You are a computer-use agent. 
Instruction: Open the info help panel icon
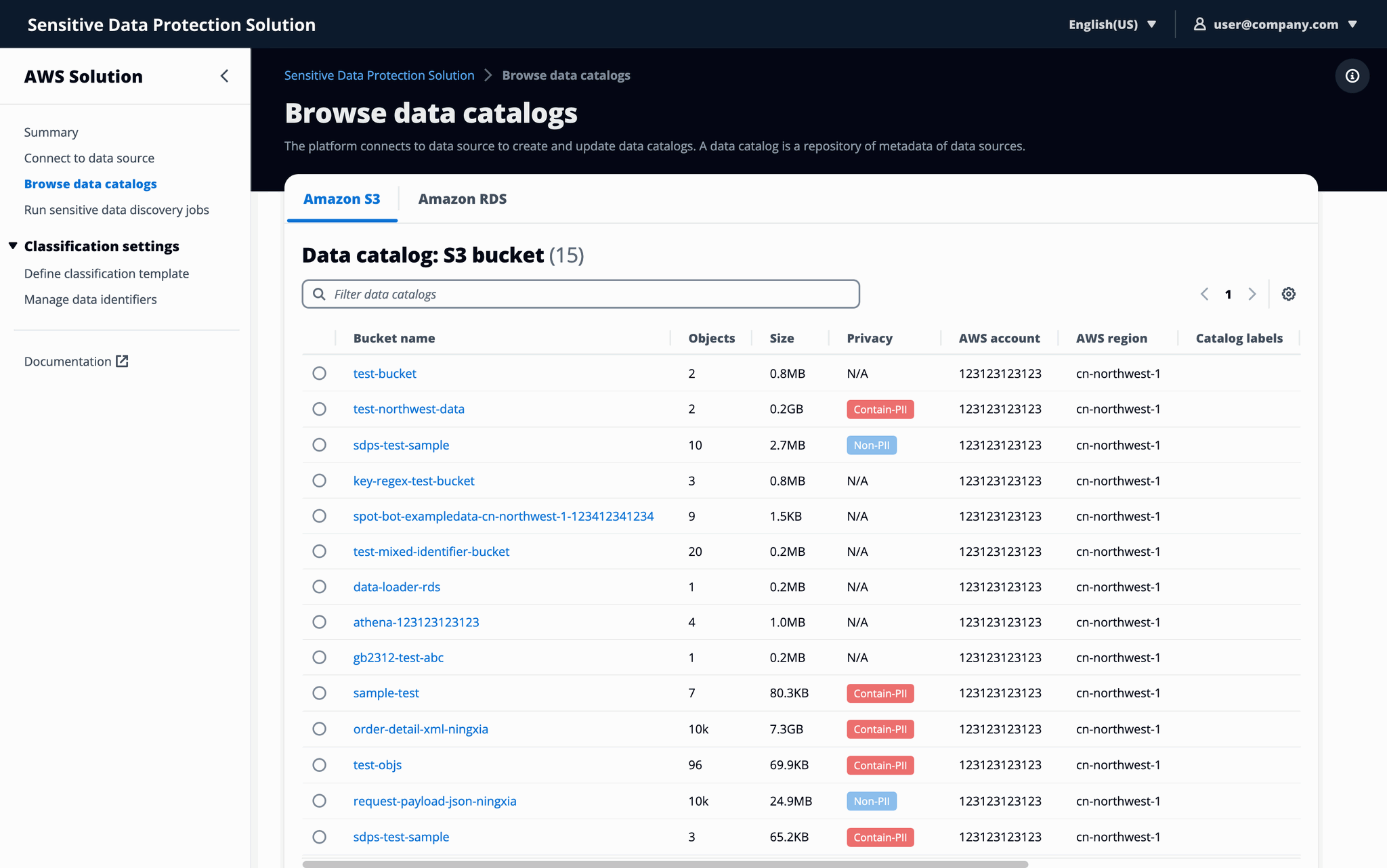pos(1352,76)
